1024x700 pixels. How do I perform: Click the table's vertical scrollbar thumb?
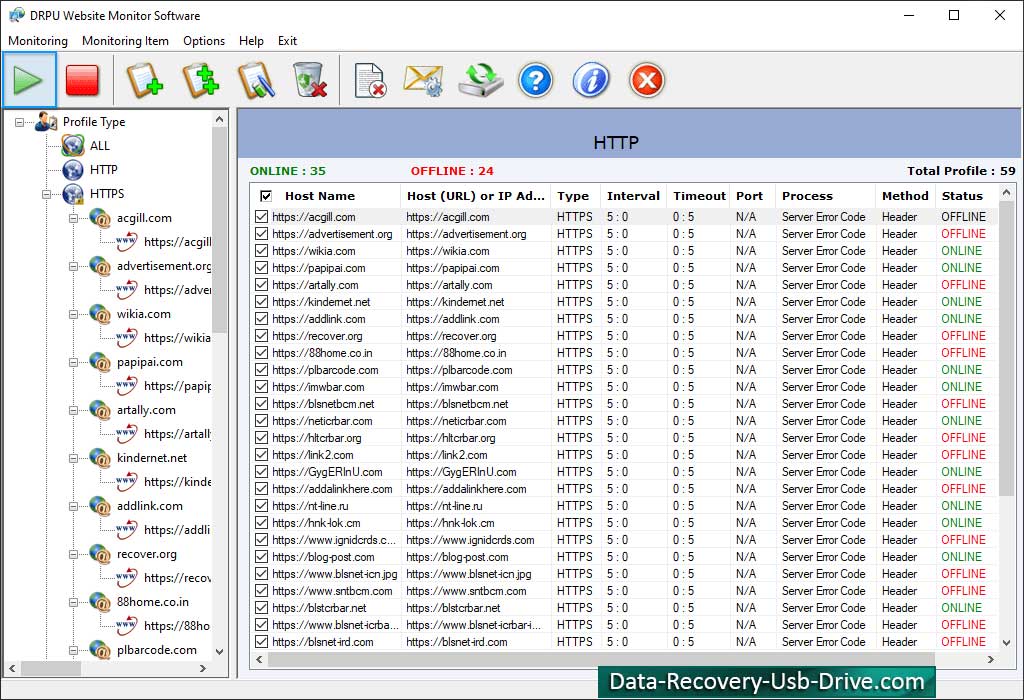click(x=1006, y=349)
